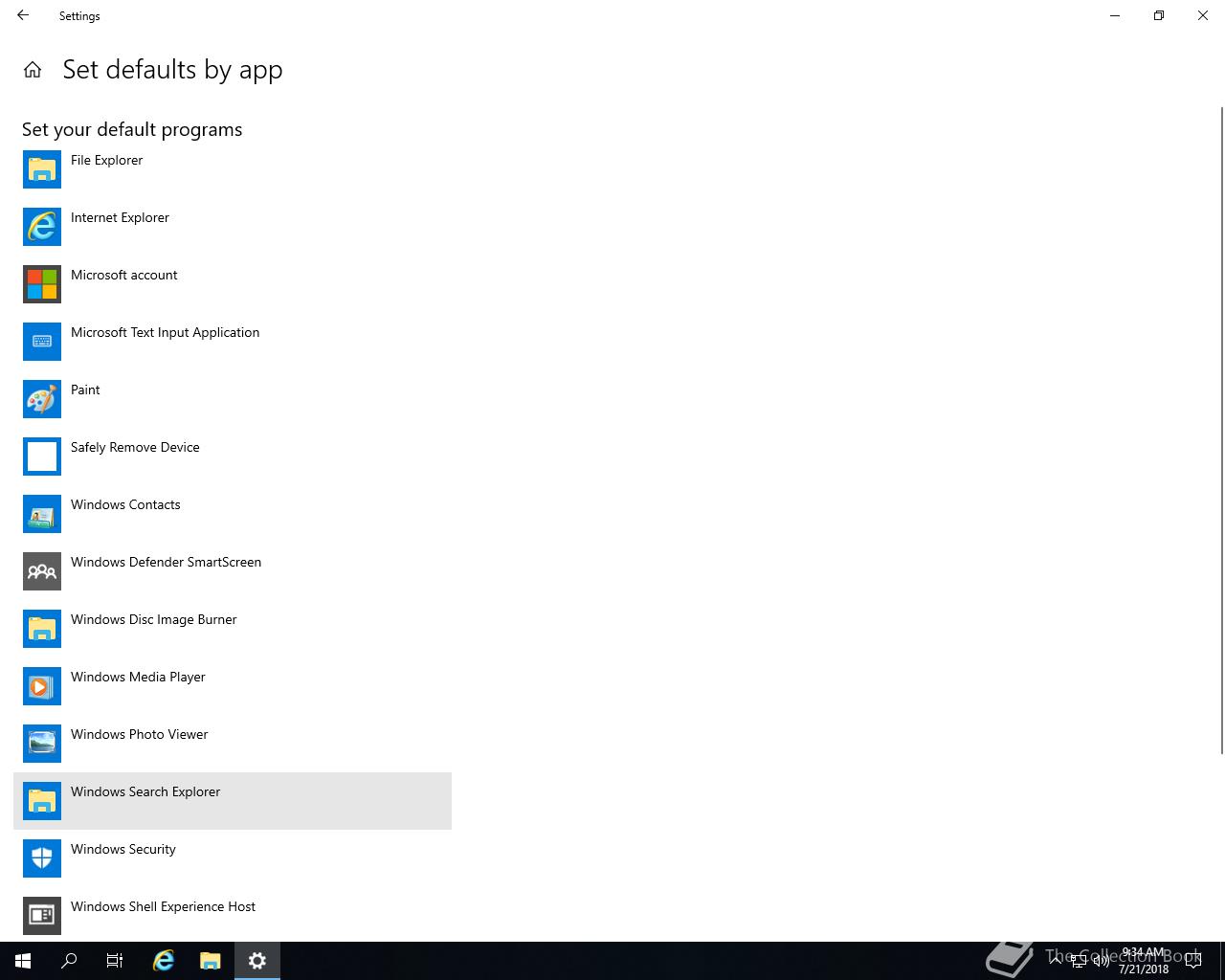The width and height of the screenshot is (1225, 980).
Task: Click the vertical scrollbar thumb
Action: (x=1221, y=431)
